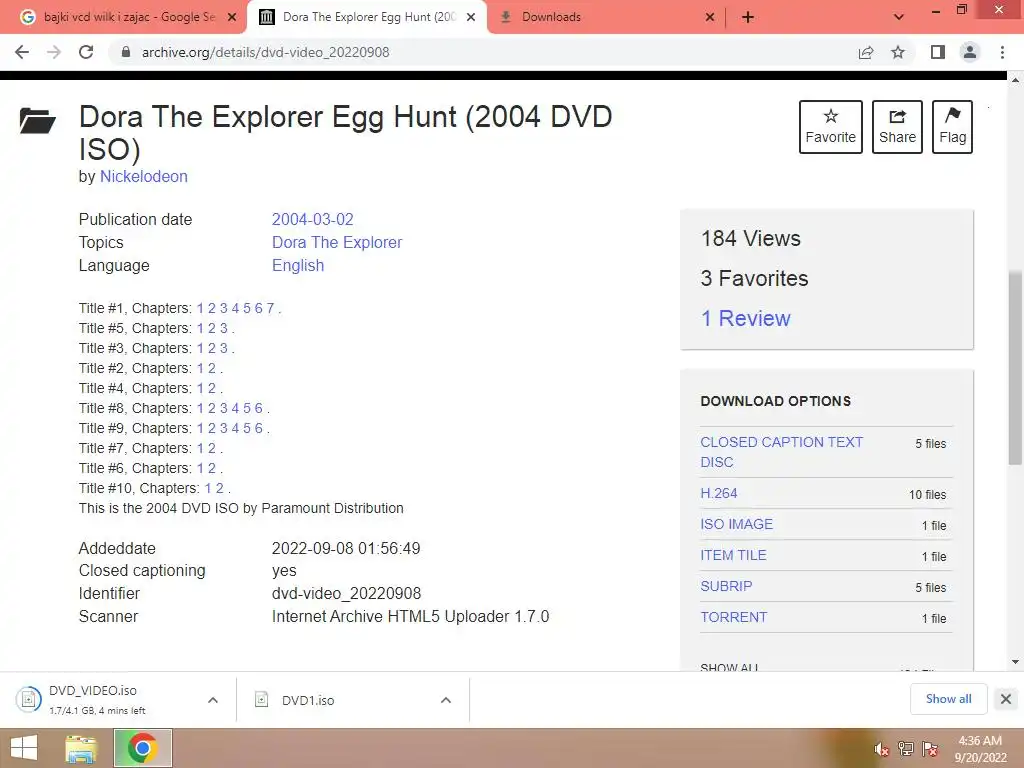Jump to Title #8 chapter 6
The height and width of the screenshot is (768, 1024).
[x=259, y=408]
